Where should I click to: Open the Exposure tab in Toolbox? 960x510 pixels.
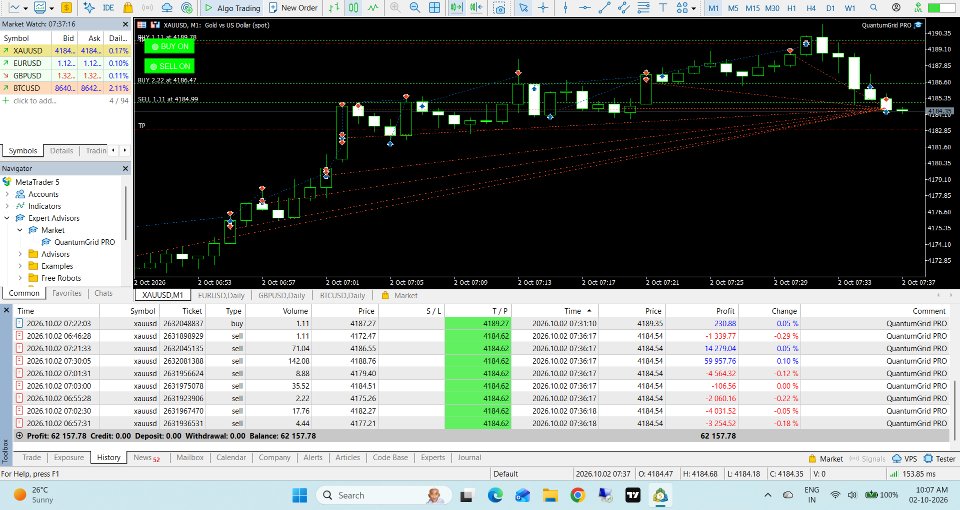tap(69, 457)
